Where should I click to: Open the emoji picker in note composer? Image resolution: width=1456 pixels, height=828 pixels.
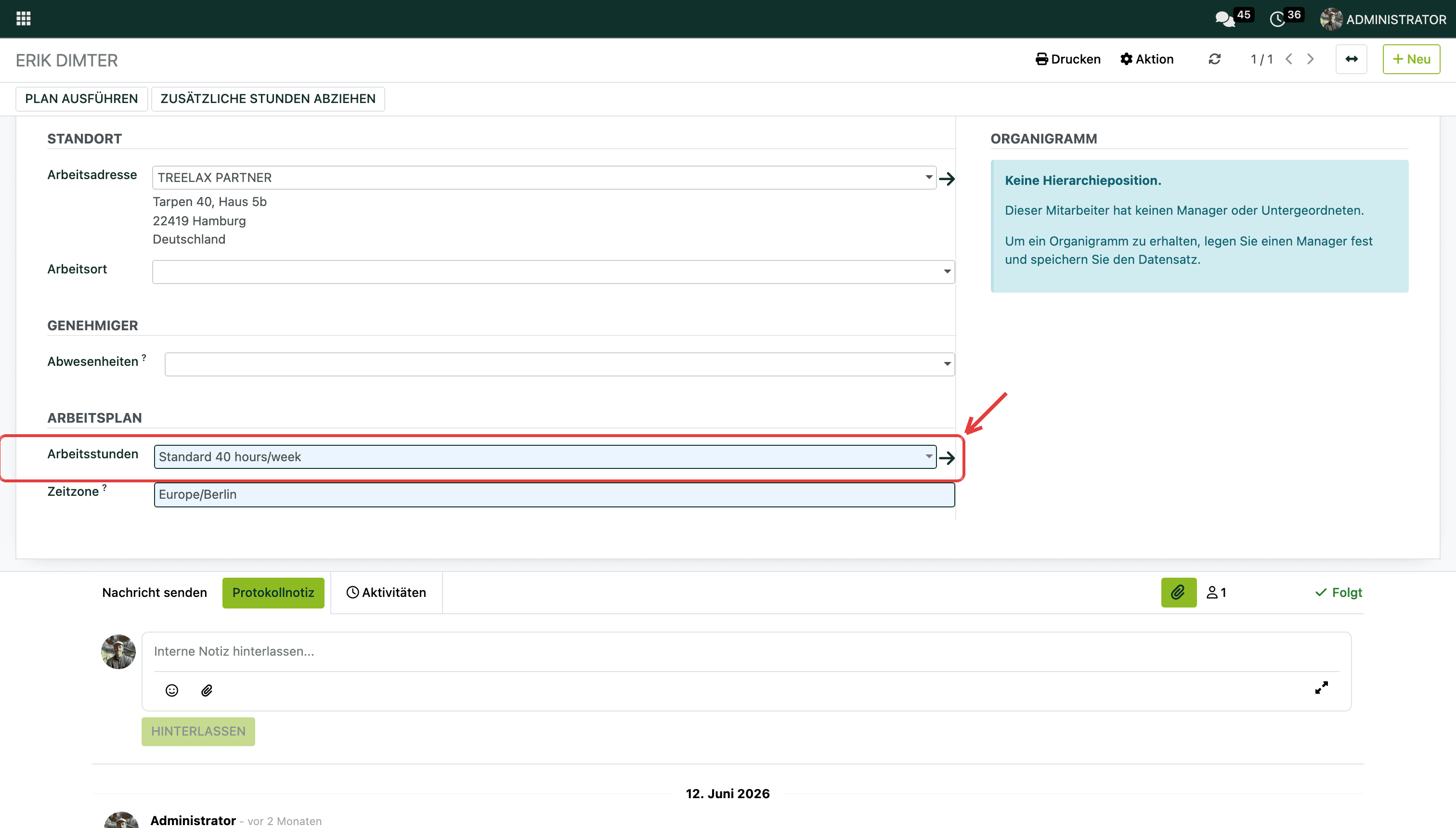click(172, 690)
